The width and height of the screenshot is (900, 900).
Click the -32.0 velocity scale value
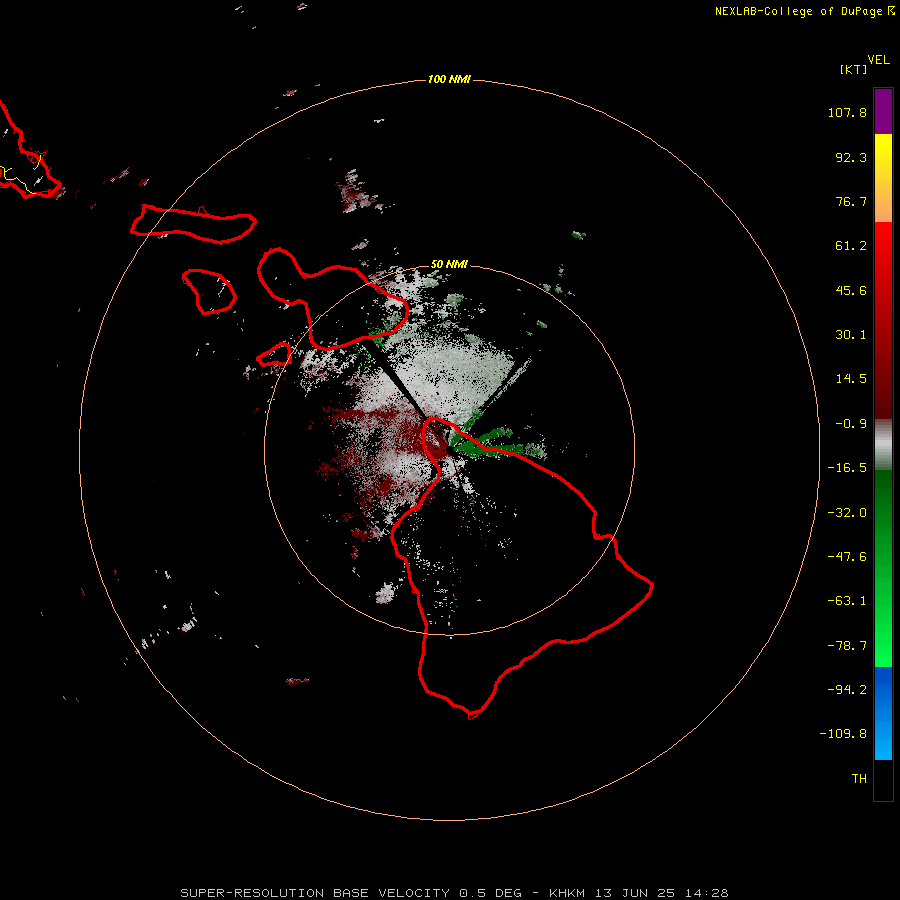pos(847,513)
